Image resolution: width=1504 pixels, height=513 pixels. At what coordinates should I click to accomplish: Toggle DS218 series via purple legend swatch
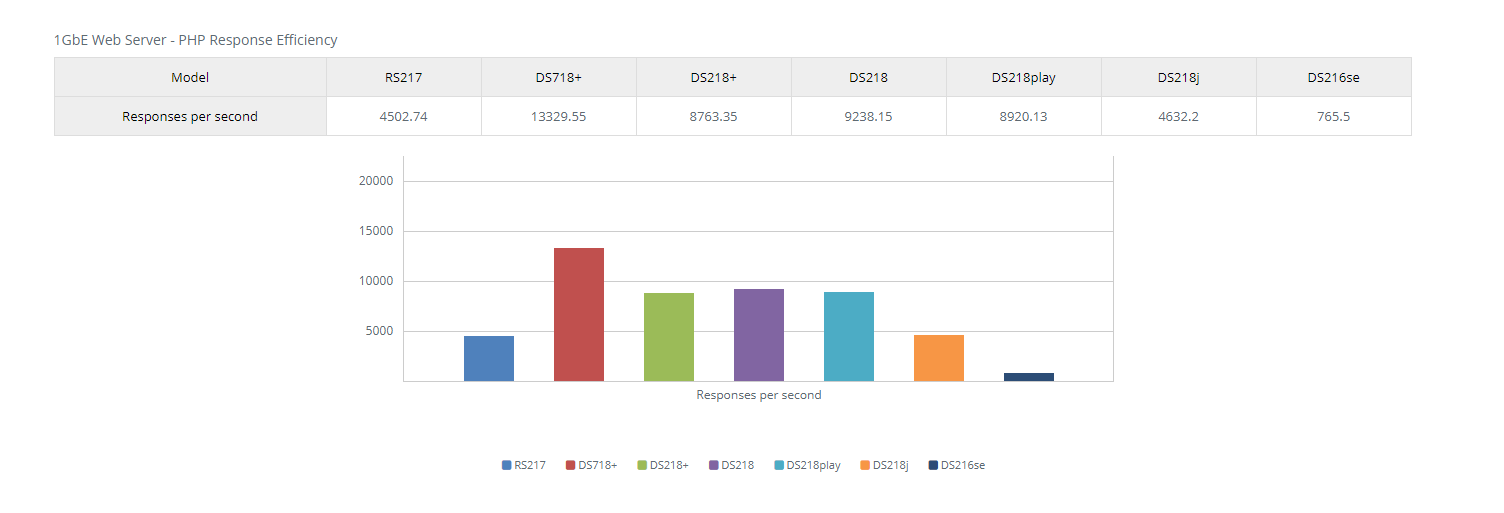click(714, 465)
